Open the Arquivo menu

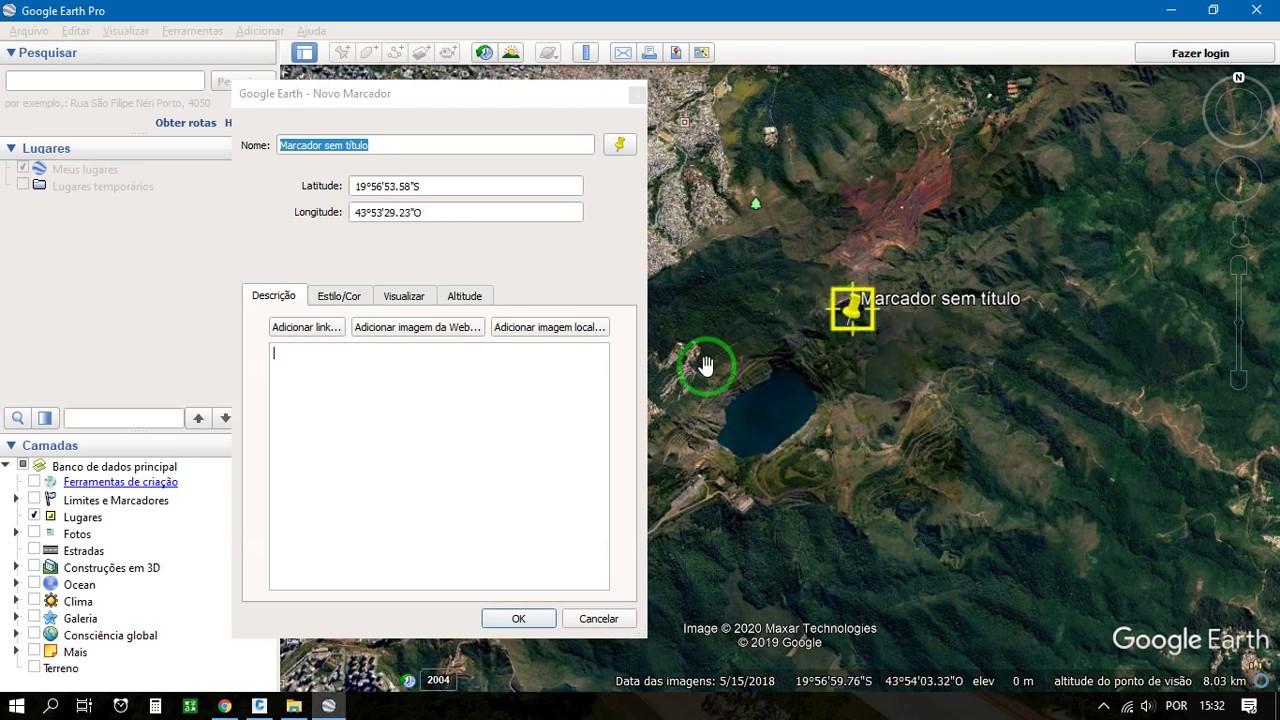29,31
